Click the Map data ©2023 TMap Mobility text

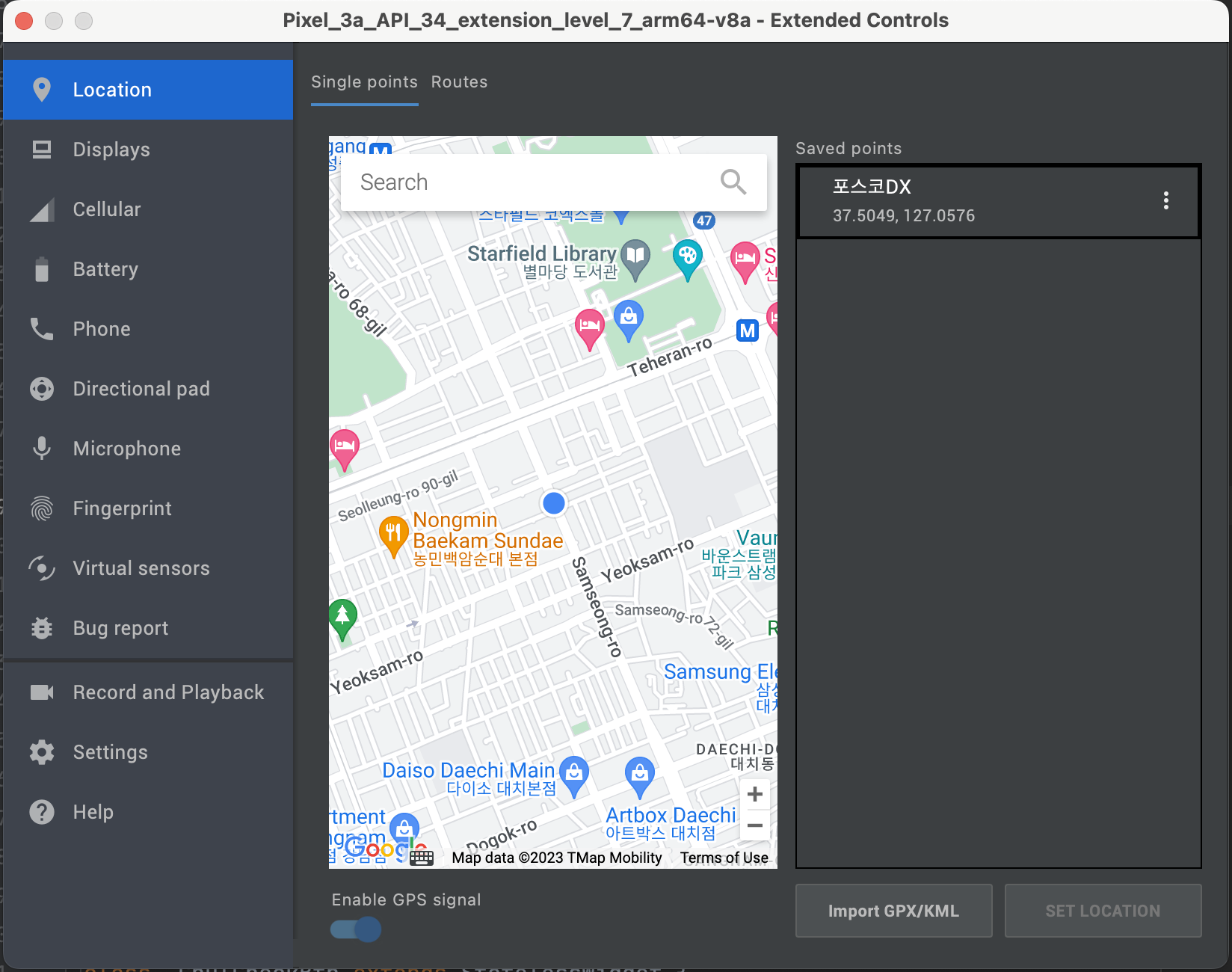[x=557, y=858]
